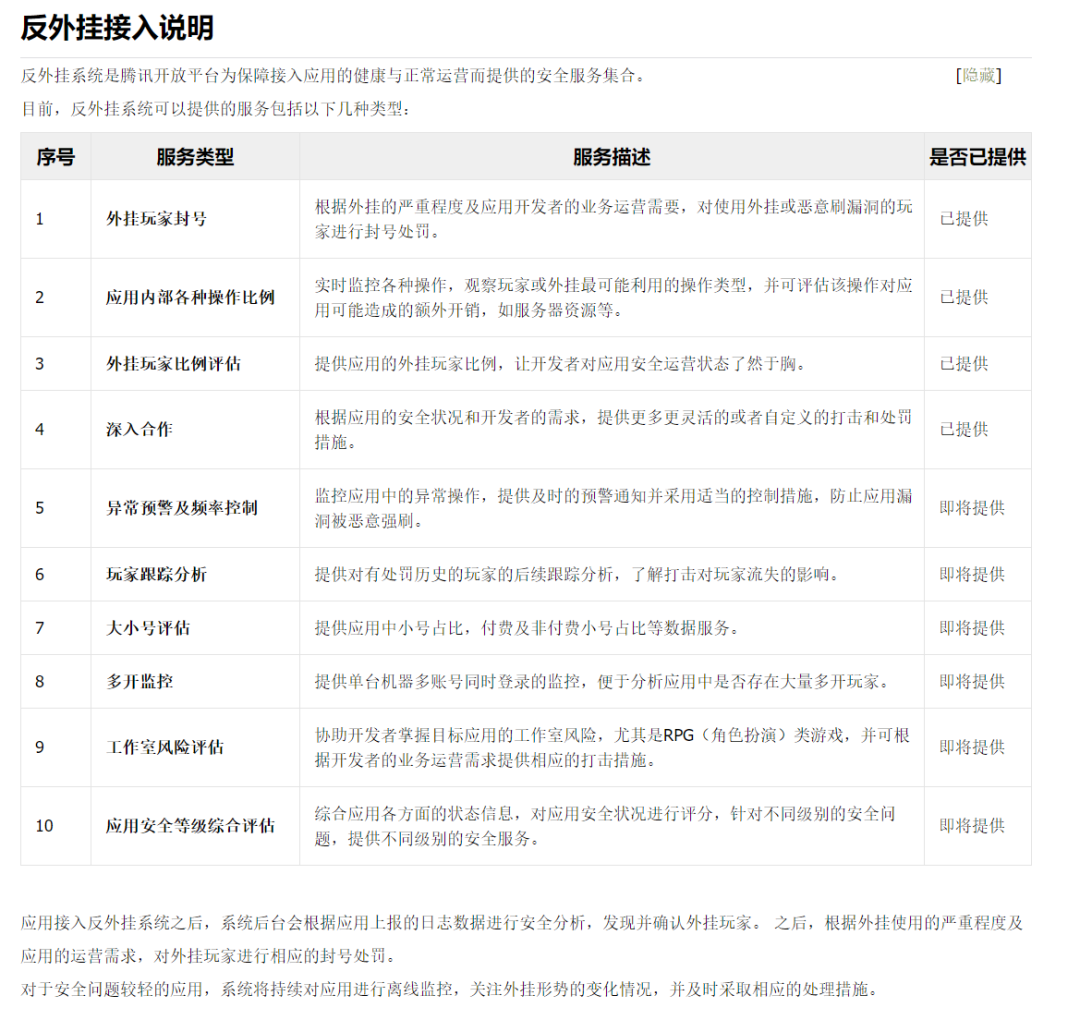
Task: Click the 是否已提供 column header
Action: pos(977,156)
